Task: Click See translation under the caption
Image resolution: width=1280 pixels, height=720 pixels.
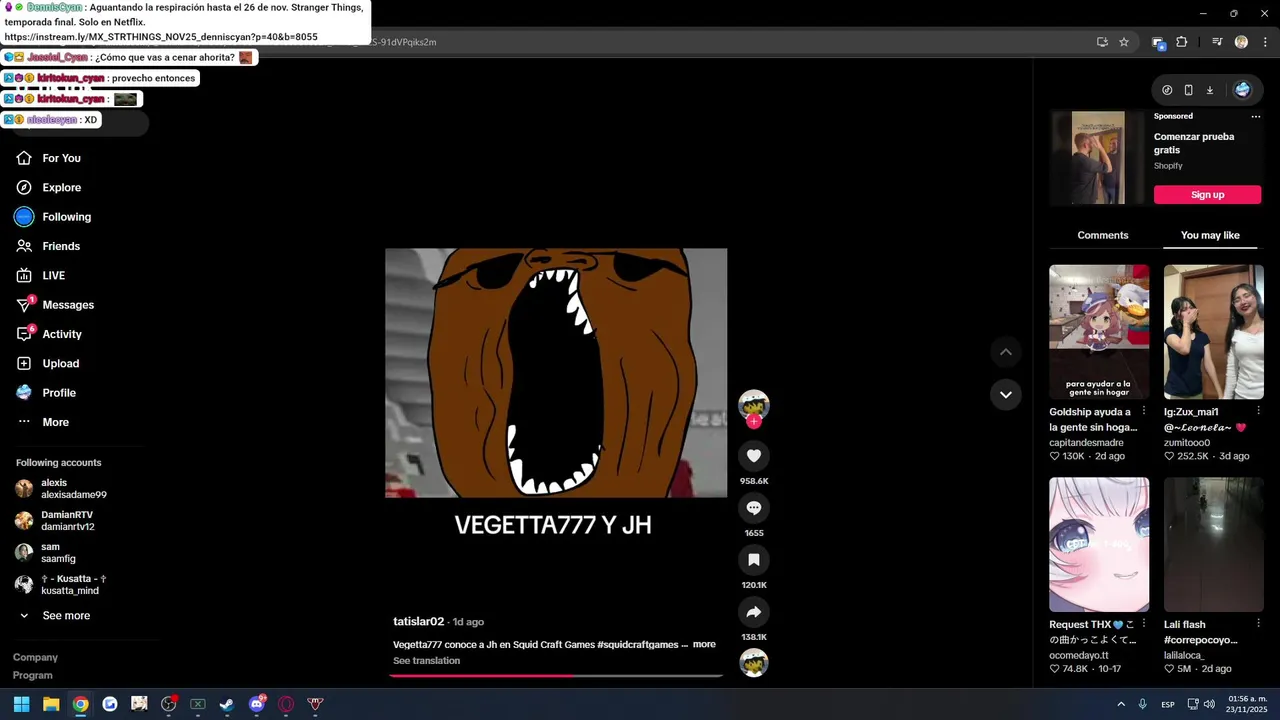Action: [426, 661]
